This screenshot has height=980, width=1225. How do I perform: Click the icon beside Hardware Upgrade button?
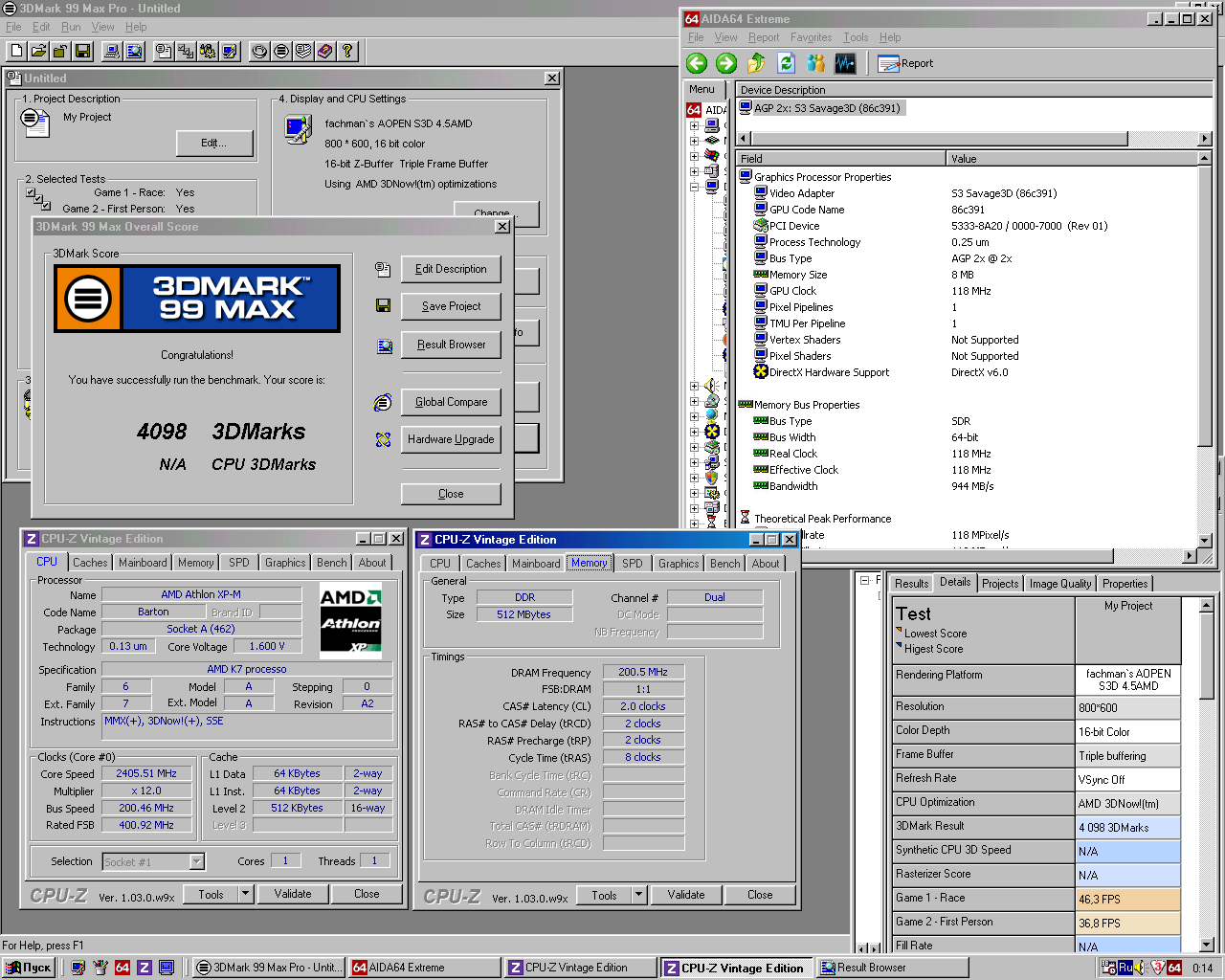[383, 439]
